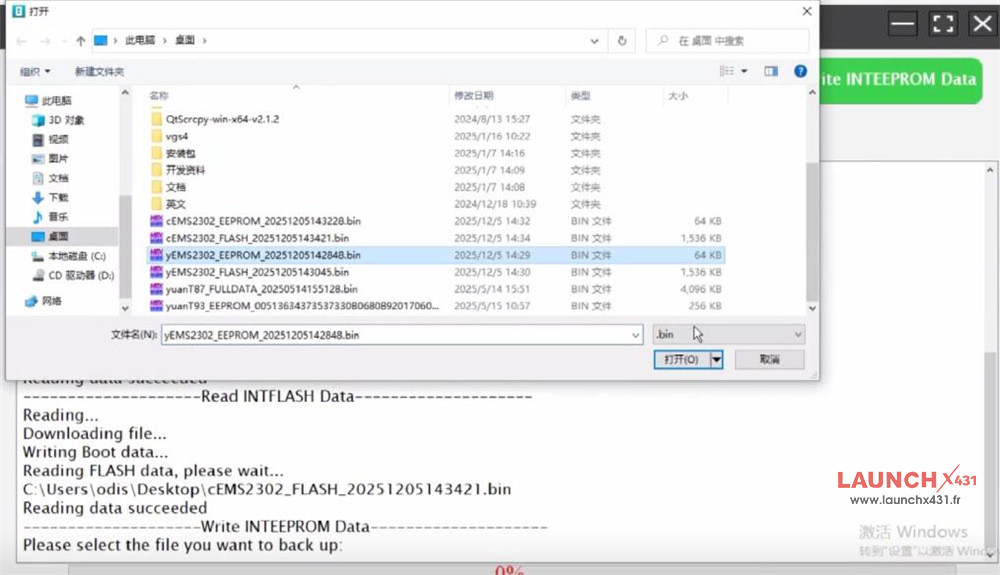Focus the desktop search box

[x=727, y=41]
